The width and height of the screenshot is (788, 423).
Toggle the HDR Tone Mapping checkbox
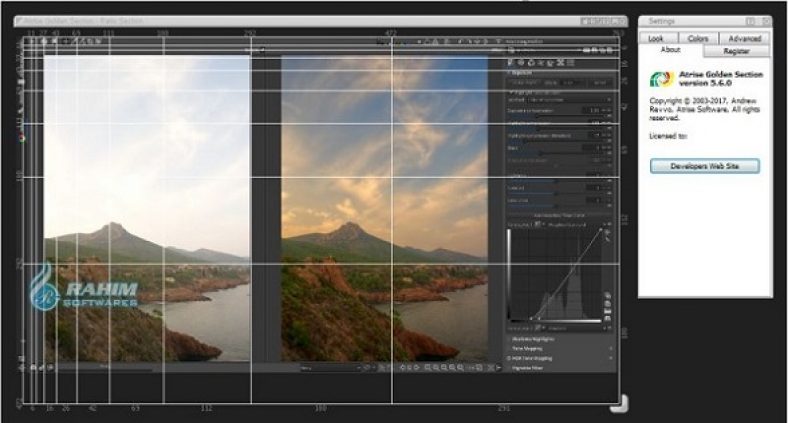[x=510, y=357]
